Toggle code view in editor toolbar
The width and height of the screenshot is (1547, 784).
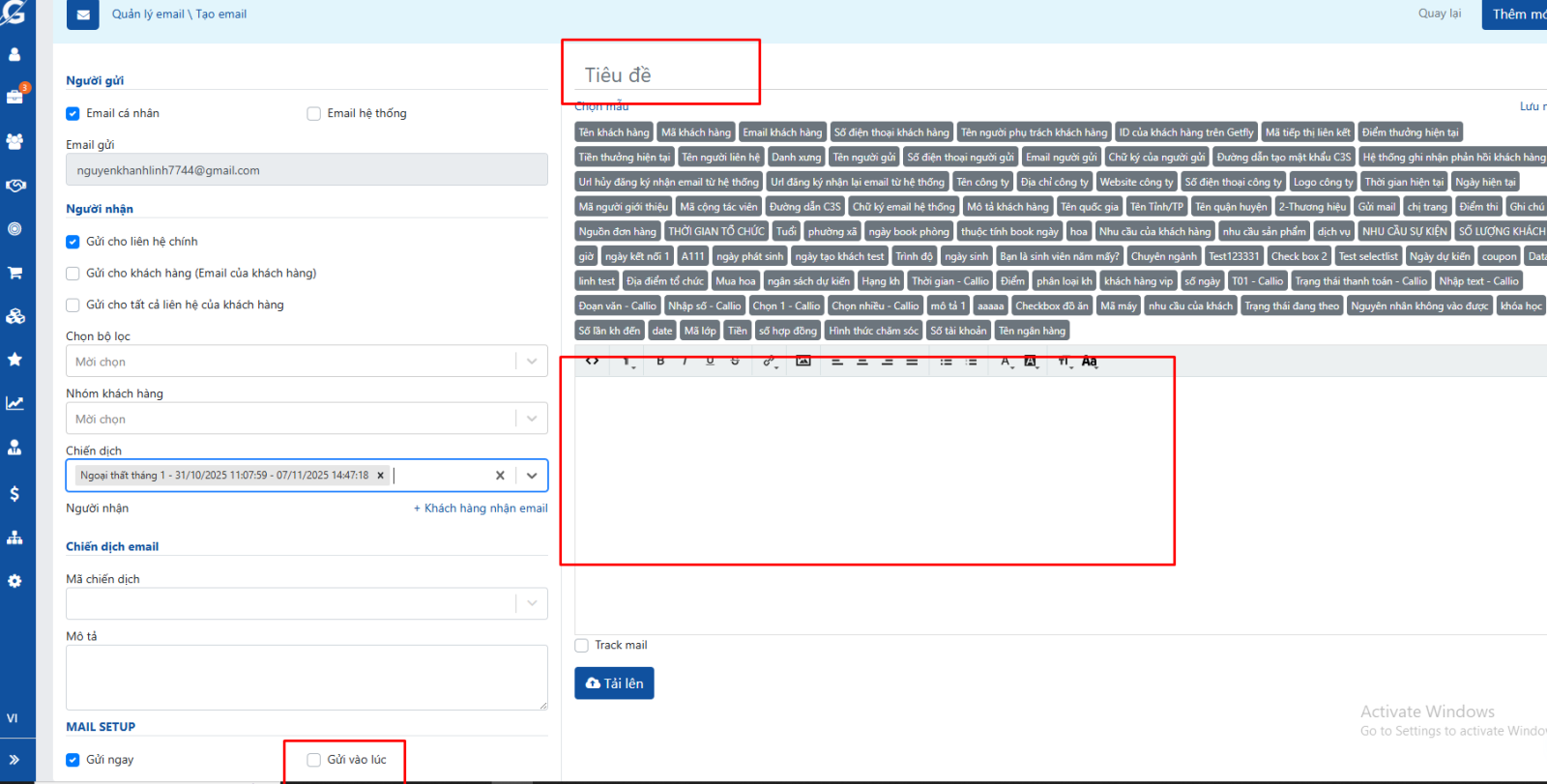[x=592, y=361]
